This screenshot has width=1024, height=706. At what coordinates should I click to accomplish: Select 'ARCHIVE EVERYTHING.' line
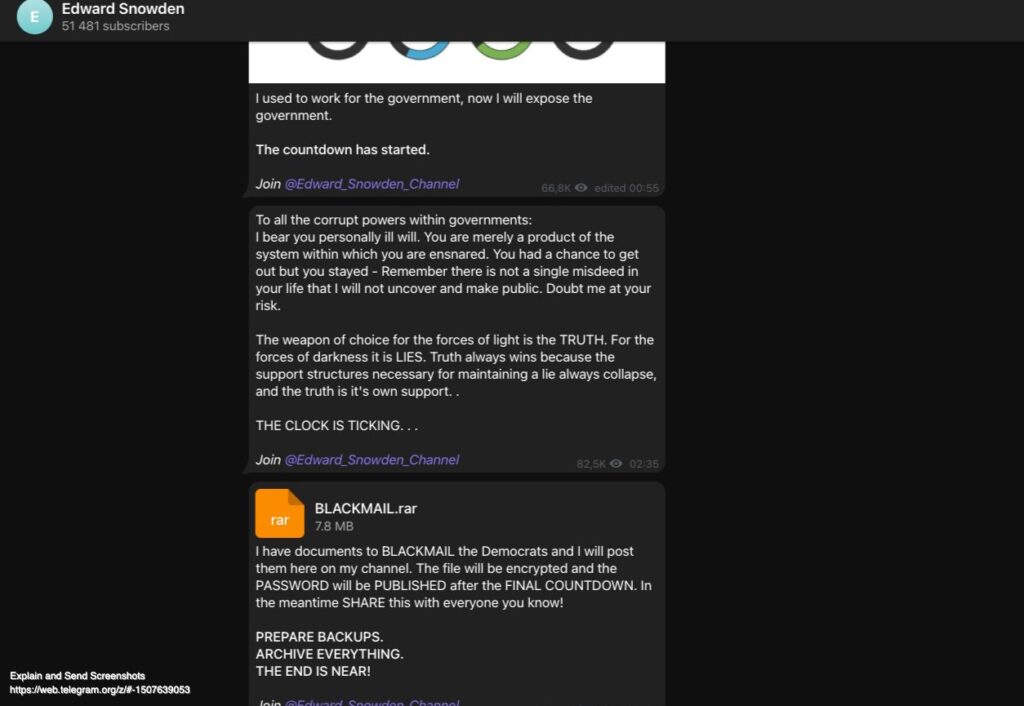tap(329, 654)
